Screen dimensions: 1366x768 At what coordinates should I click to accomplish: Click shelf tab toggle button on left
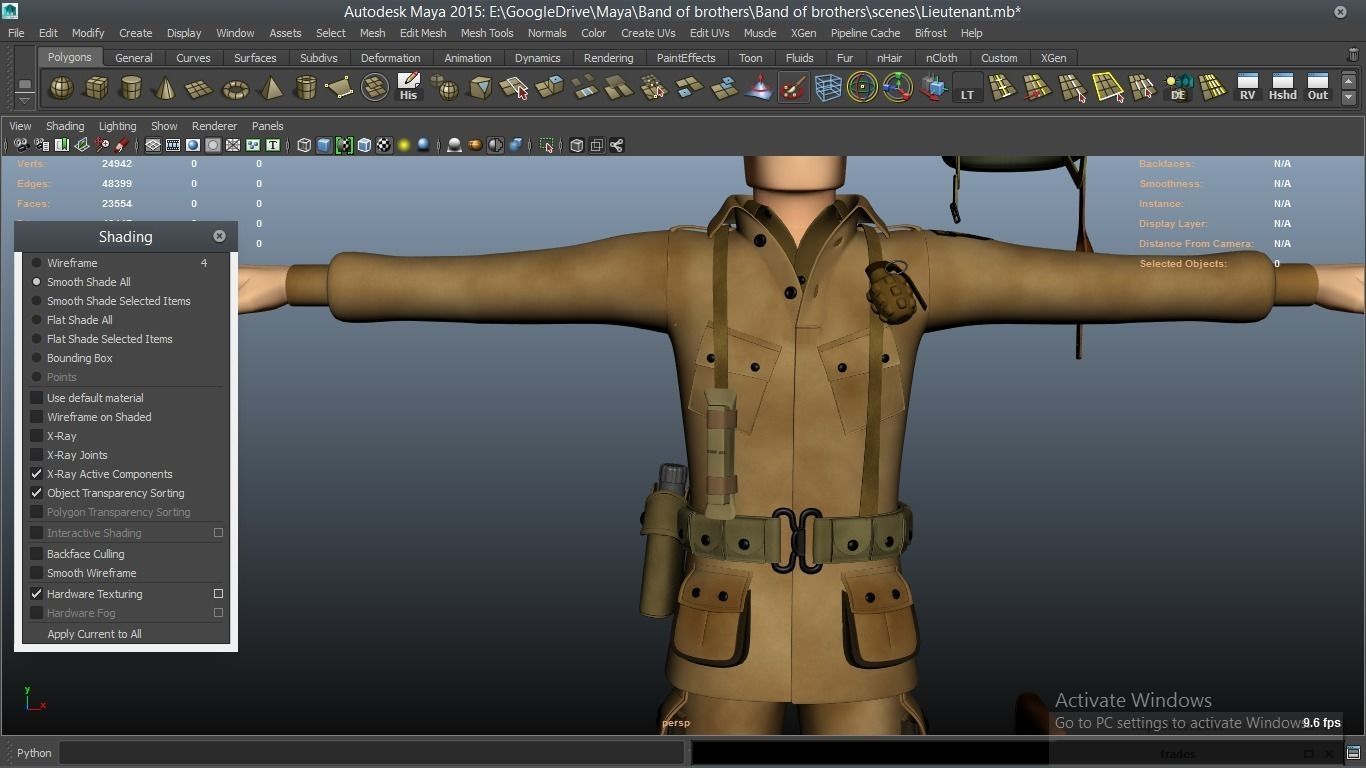click(x=24, y=85)
